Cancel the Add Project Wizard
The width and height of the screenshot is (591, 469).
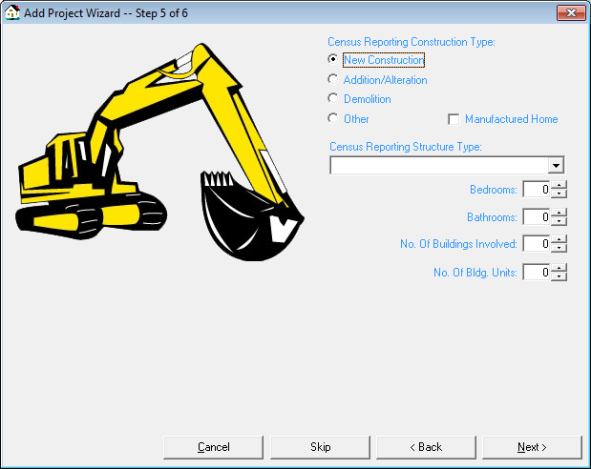pos(213,447)
